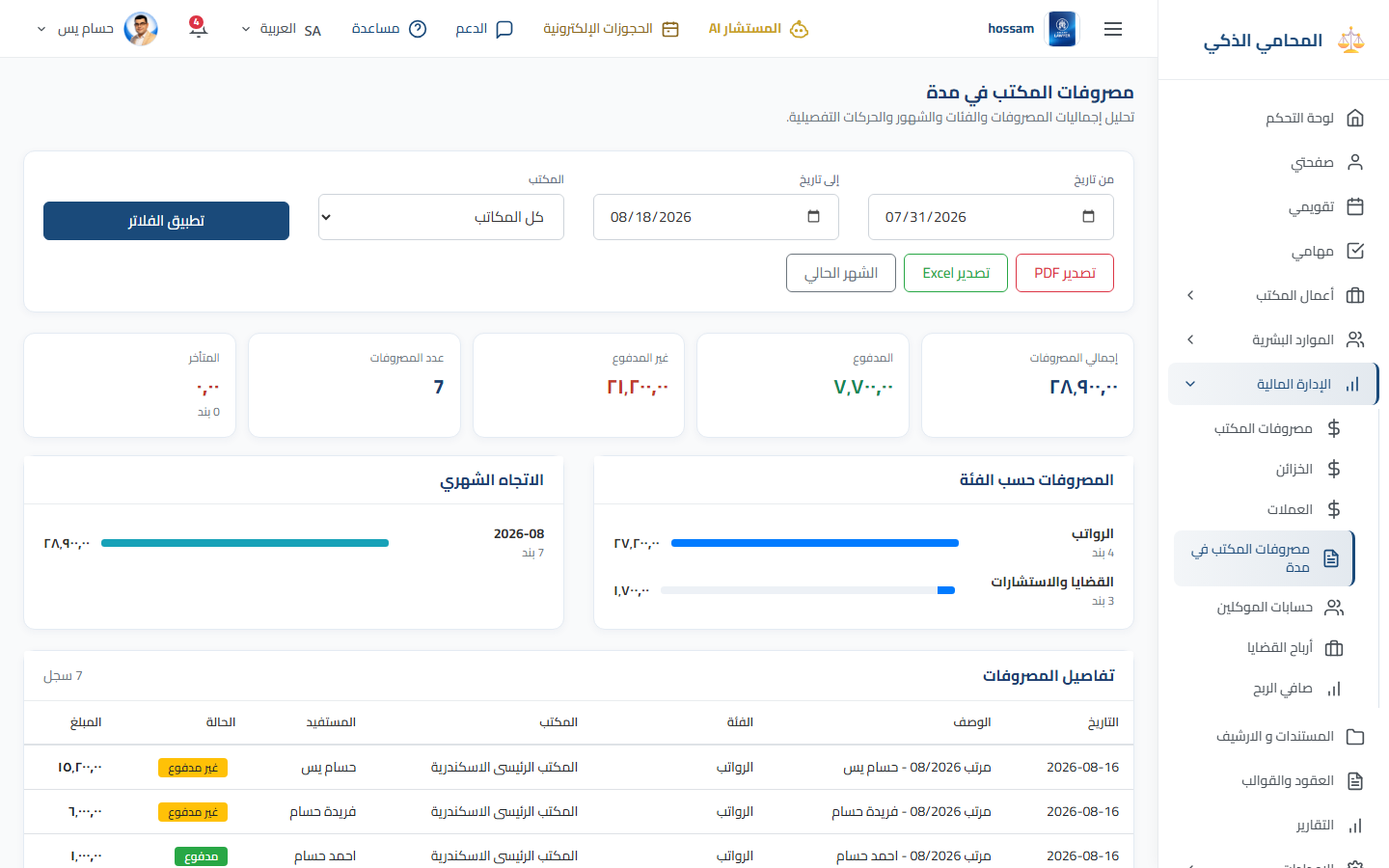Click the تطبيق الفلاتر button

(166, 221)
